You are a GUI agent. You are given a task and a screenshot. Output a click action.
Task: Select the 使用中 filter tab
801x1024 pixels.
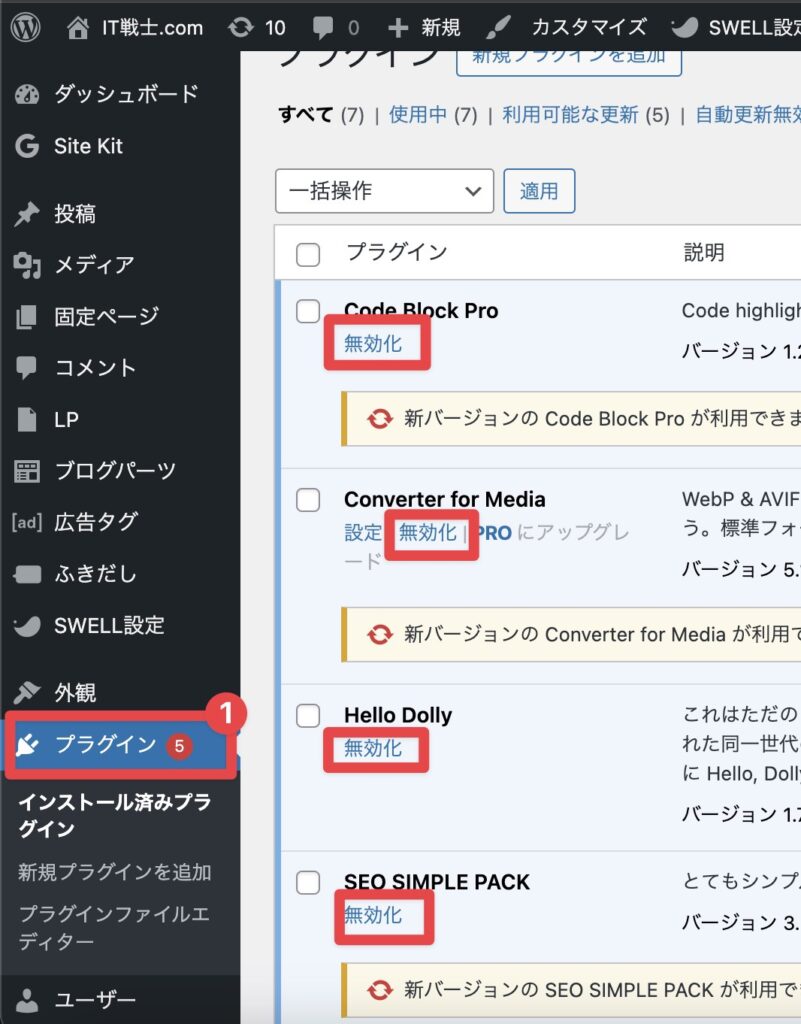pos(418,115)
